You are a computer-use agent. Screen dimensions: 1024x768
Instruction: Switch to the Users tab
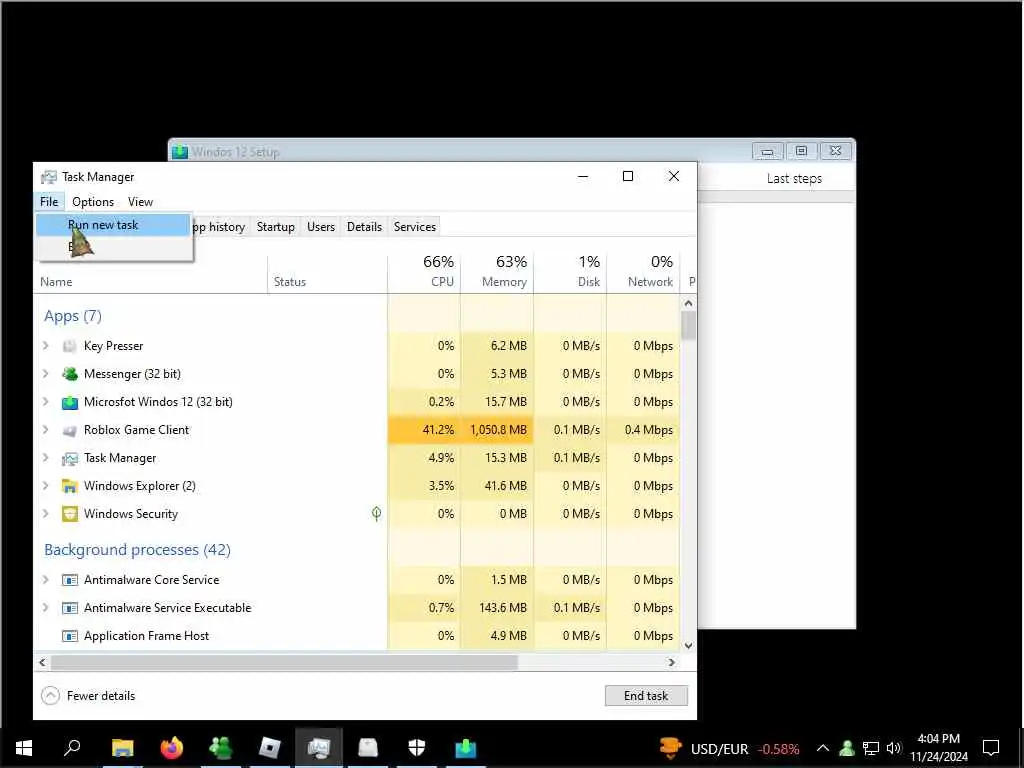[x=321, y=227]
